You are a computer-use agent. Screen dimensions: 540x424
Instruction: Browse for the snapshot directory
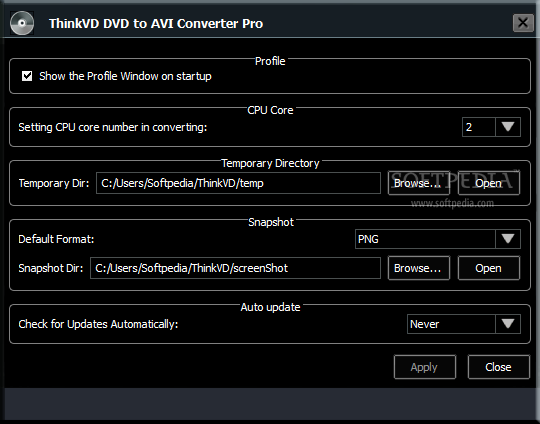point(419,268)
